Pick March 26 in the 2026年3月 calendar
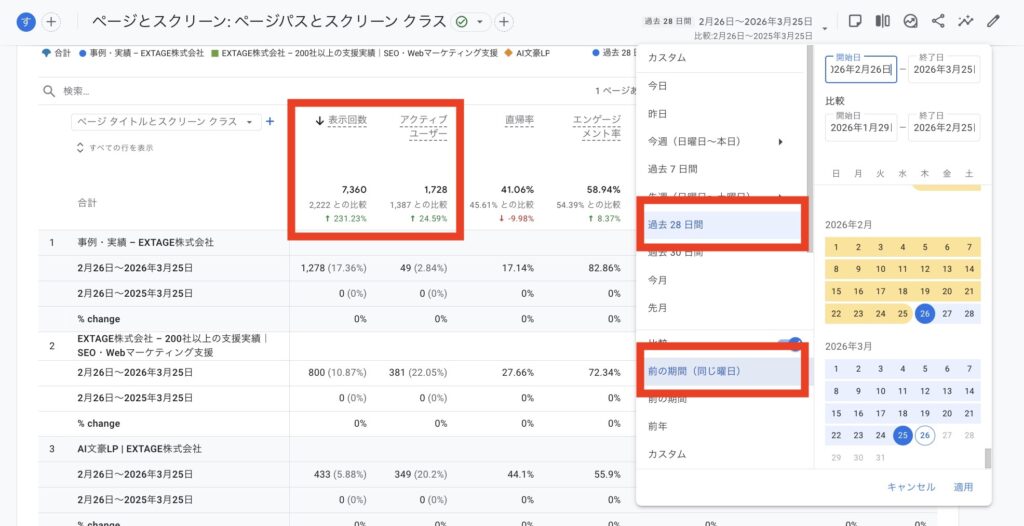Screen dimensions: 1024x526 tap(925, 435)
